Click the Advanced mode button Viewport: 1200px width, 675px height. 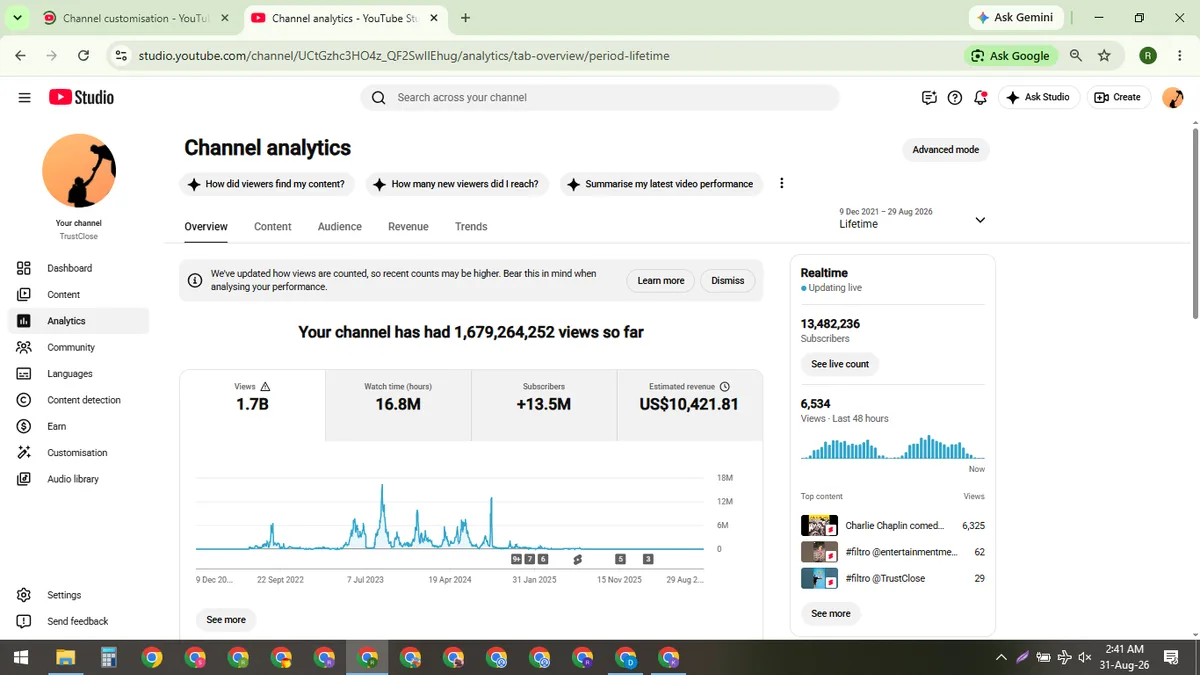point(946,149)
